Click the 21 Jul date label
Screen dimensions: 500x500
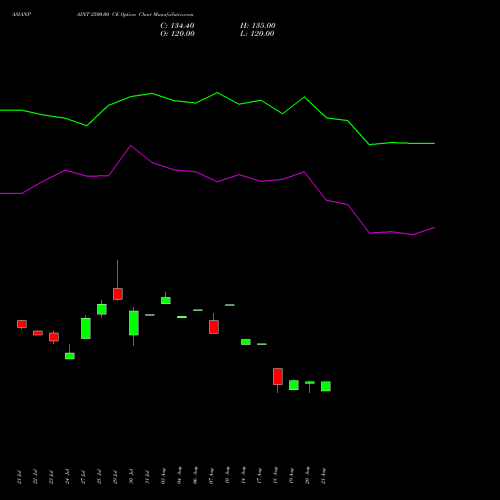(19, 477)
